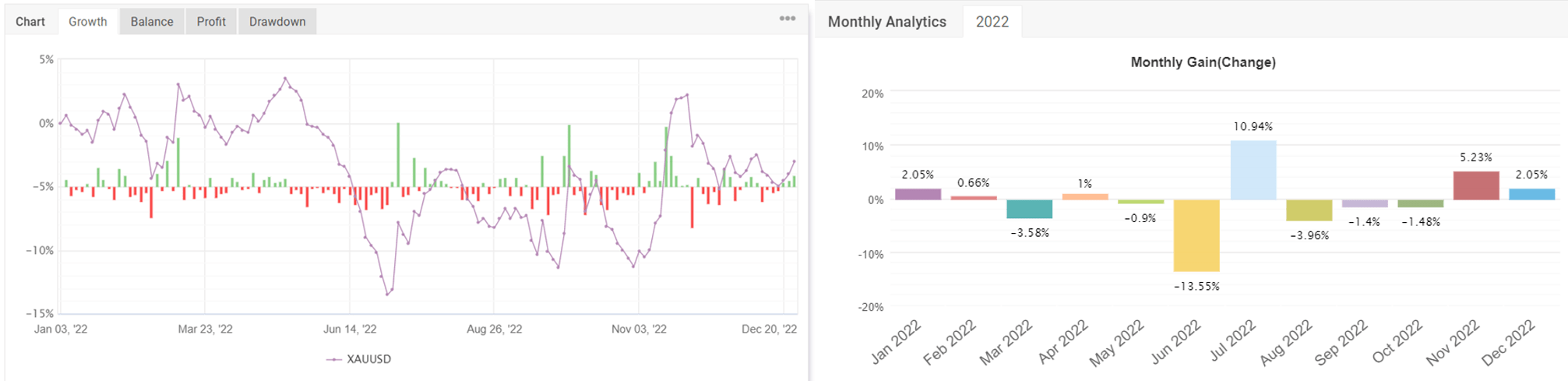Image resolution: width=1568 pixels, height=381 pixels.
Task: Switch to the Balance tab
Action: (152, 22)
